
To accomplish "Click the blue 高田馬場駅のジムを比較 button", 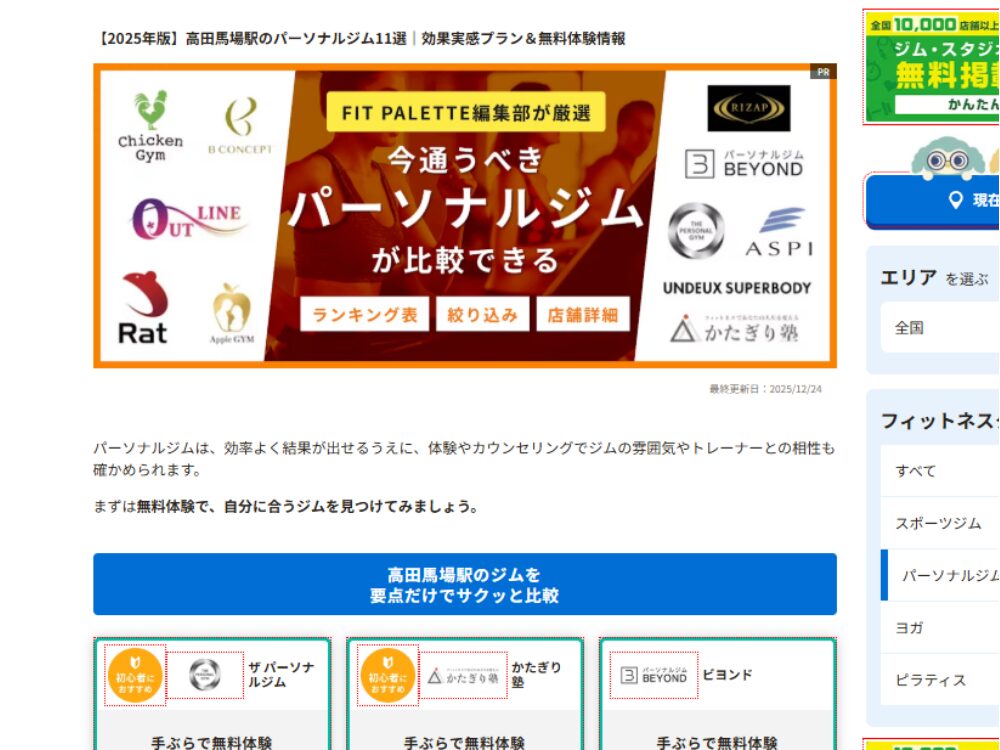I will 465,585.
